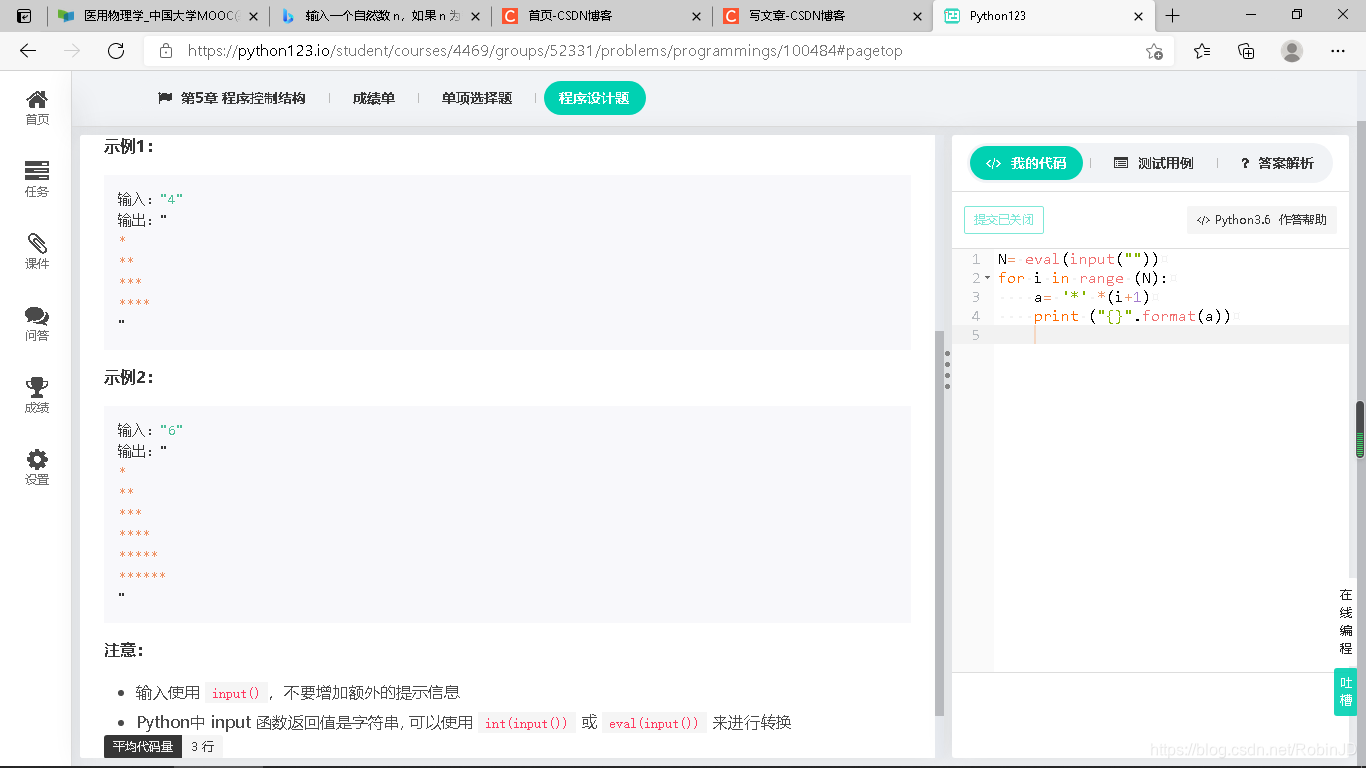
Task: View site info lock icon
Action: pos(166,51)
